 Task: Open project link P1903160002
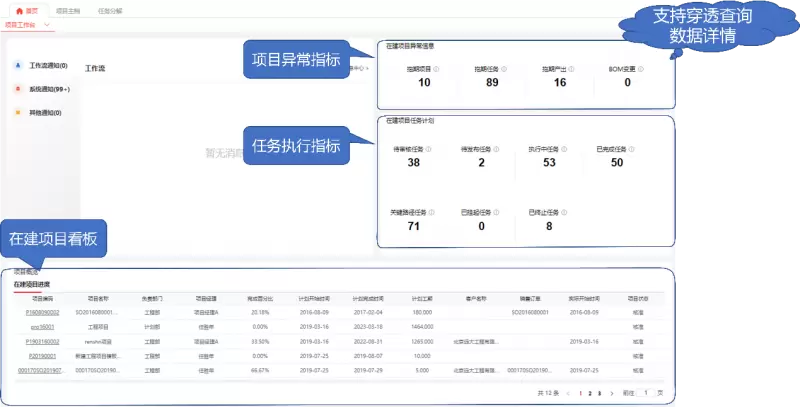click(x=42, y=341)
